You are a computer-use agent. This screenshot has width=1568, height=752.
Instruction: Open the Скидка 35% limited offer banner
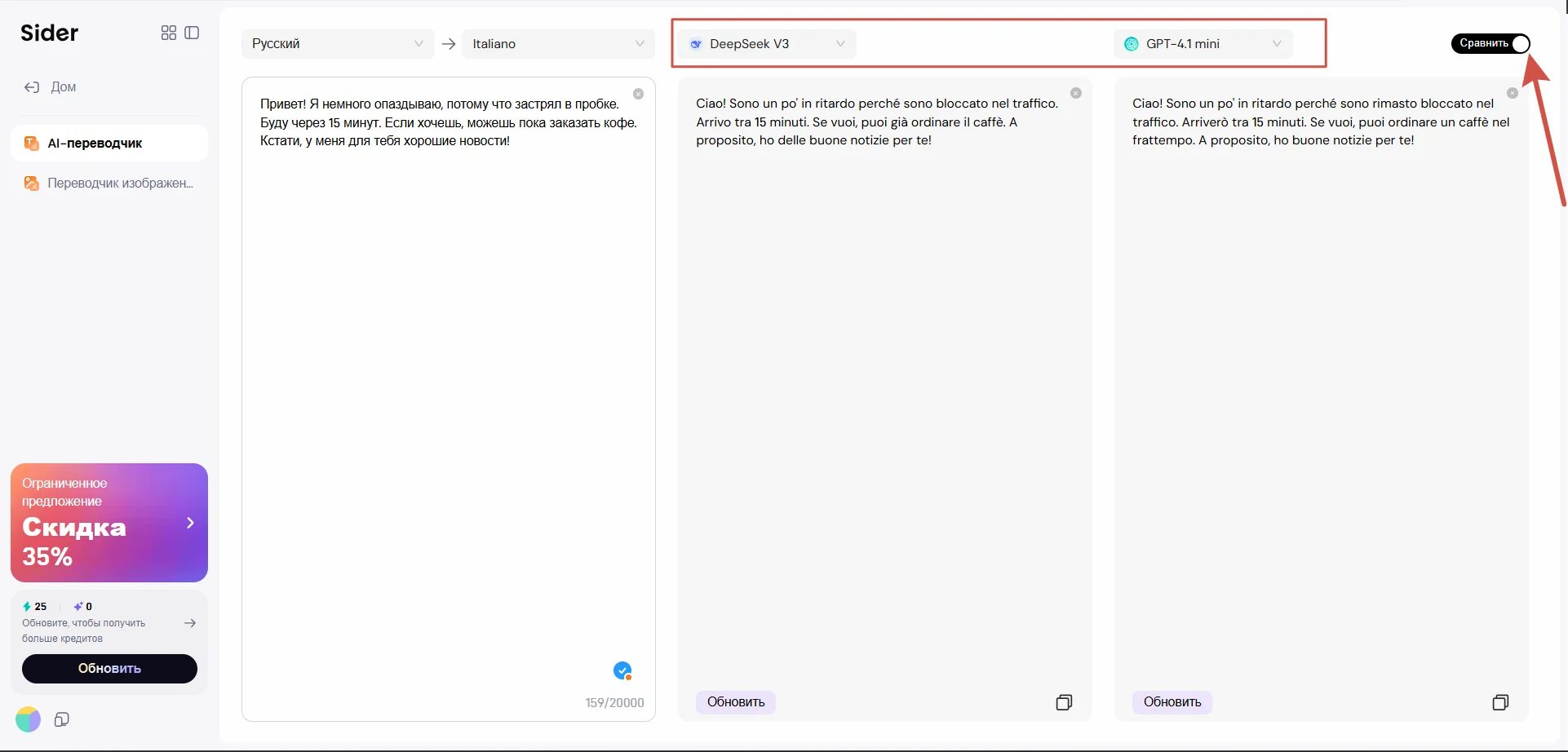(x=109, y=523)
